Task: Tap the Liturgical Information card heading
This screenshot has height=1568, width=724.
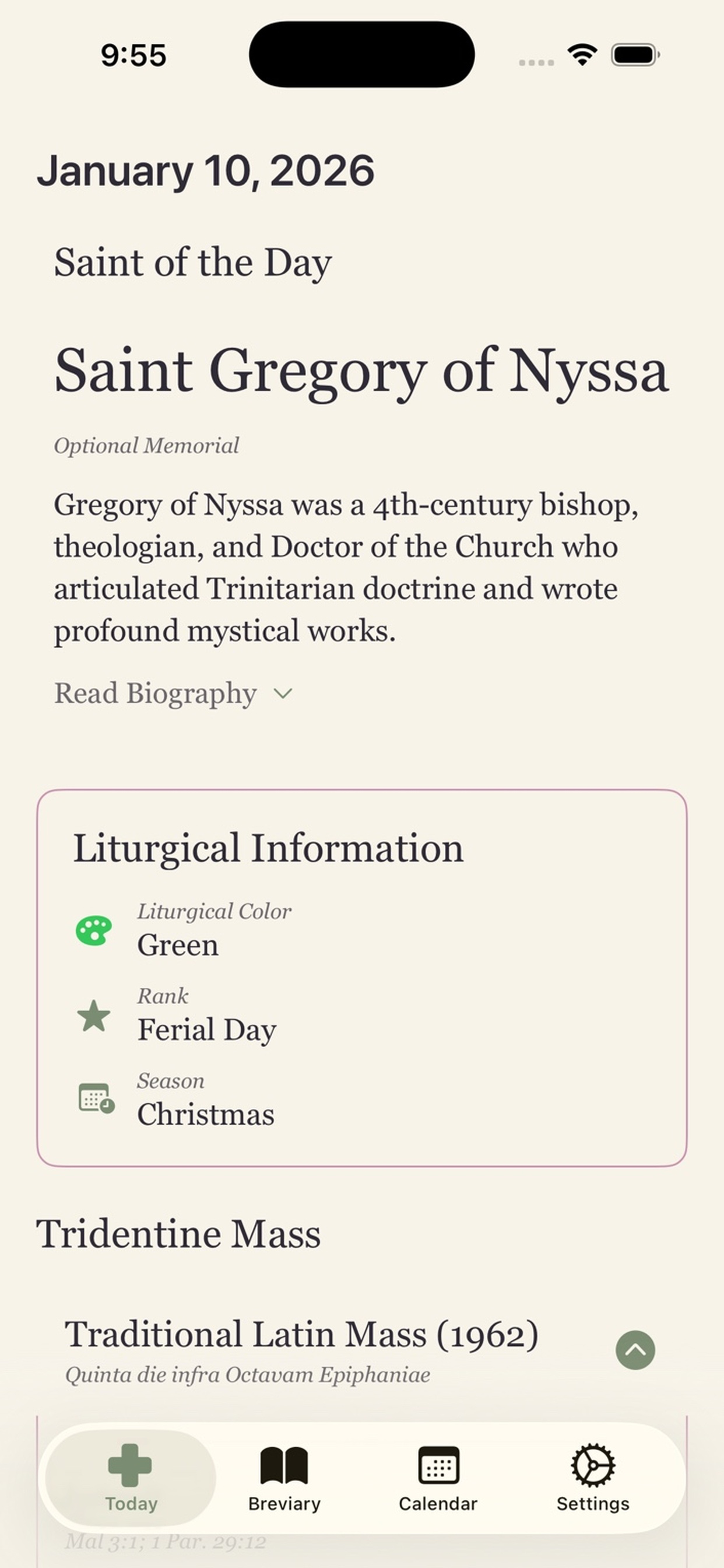Action: click(268, 848)
